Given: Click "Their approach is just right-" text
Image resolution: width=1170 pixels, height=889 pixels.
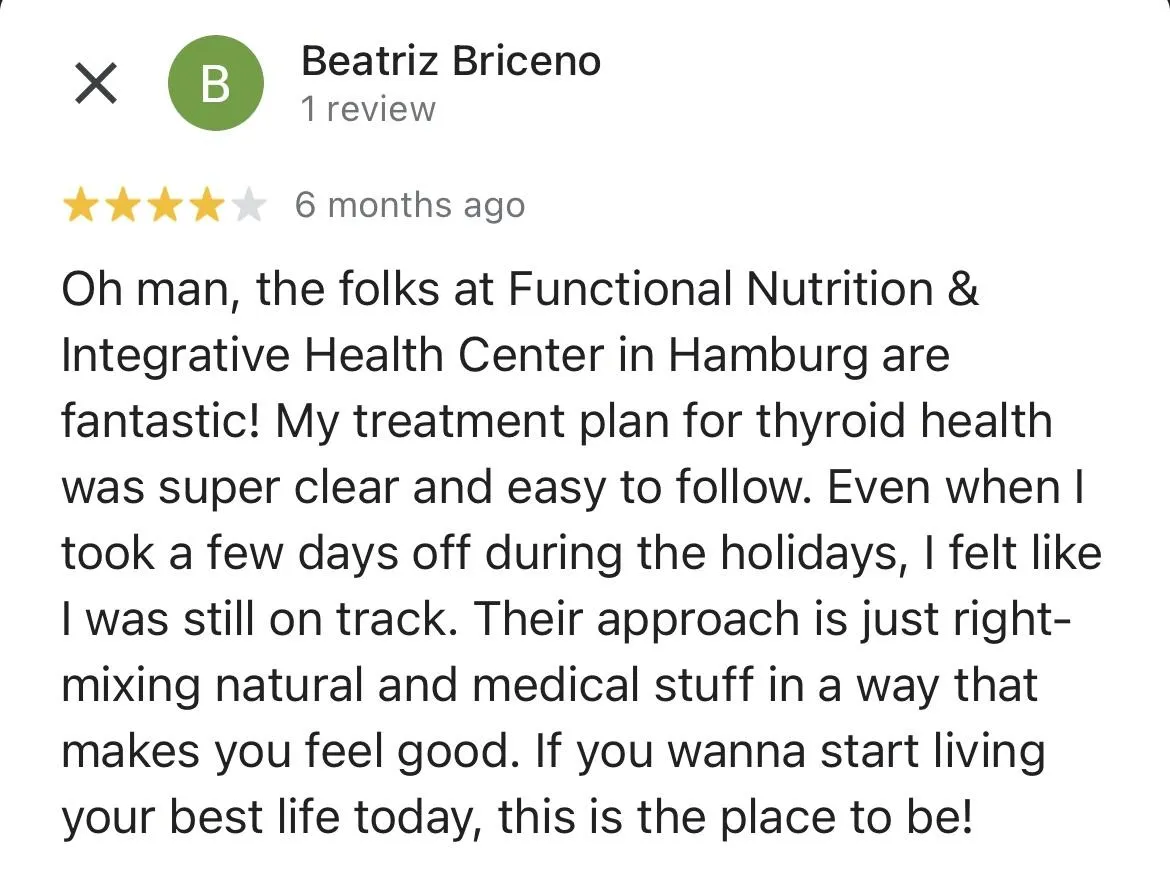Looking at the screenshot, I should pyautogui.click(x=772, y=620).
